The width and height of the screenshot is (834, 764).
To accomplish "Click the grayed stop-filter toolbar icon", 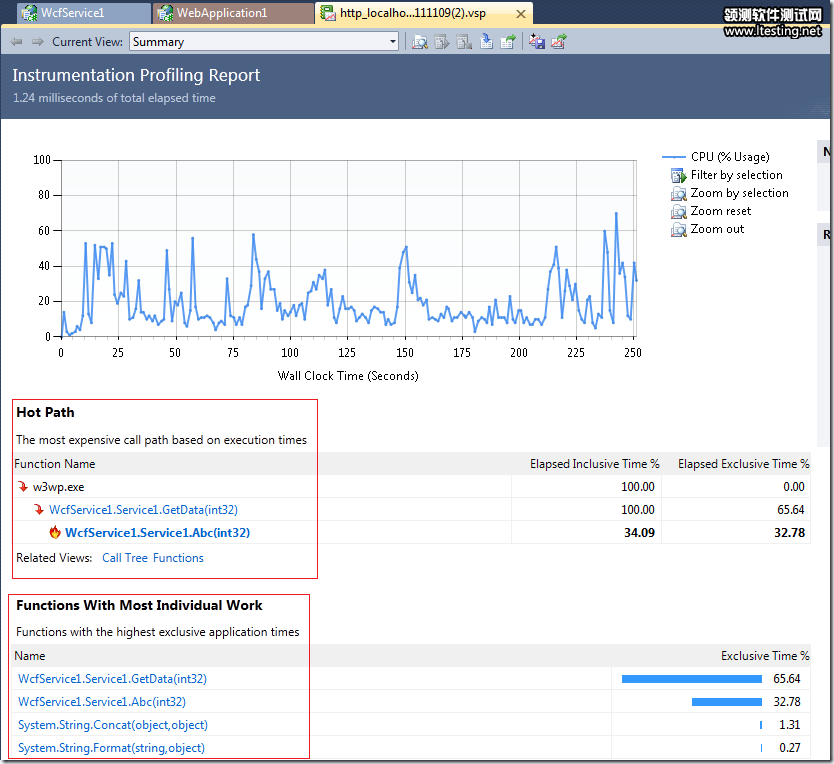I will point(464,41).
